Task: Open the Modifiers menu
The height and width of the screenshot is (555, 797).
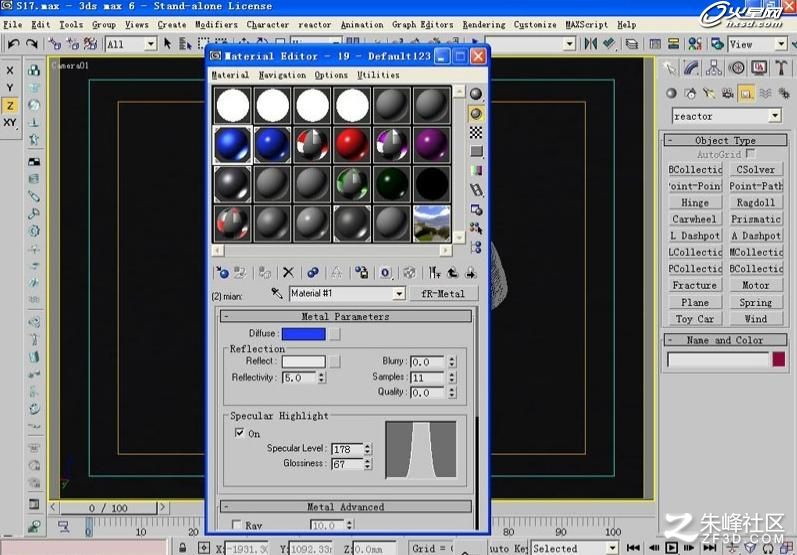Action: tap(217, 24)
